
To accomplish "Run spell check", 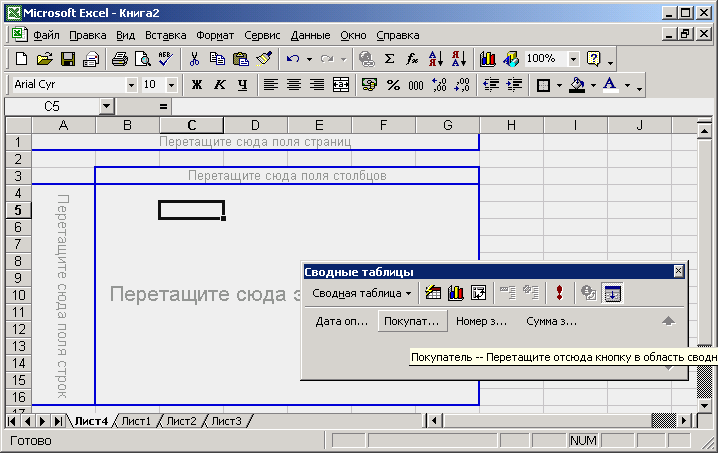I will click(x=165, y=59).
